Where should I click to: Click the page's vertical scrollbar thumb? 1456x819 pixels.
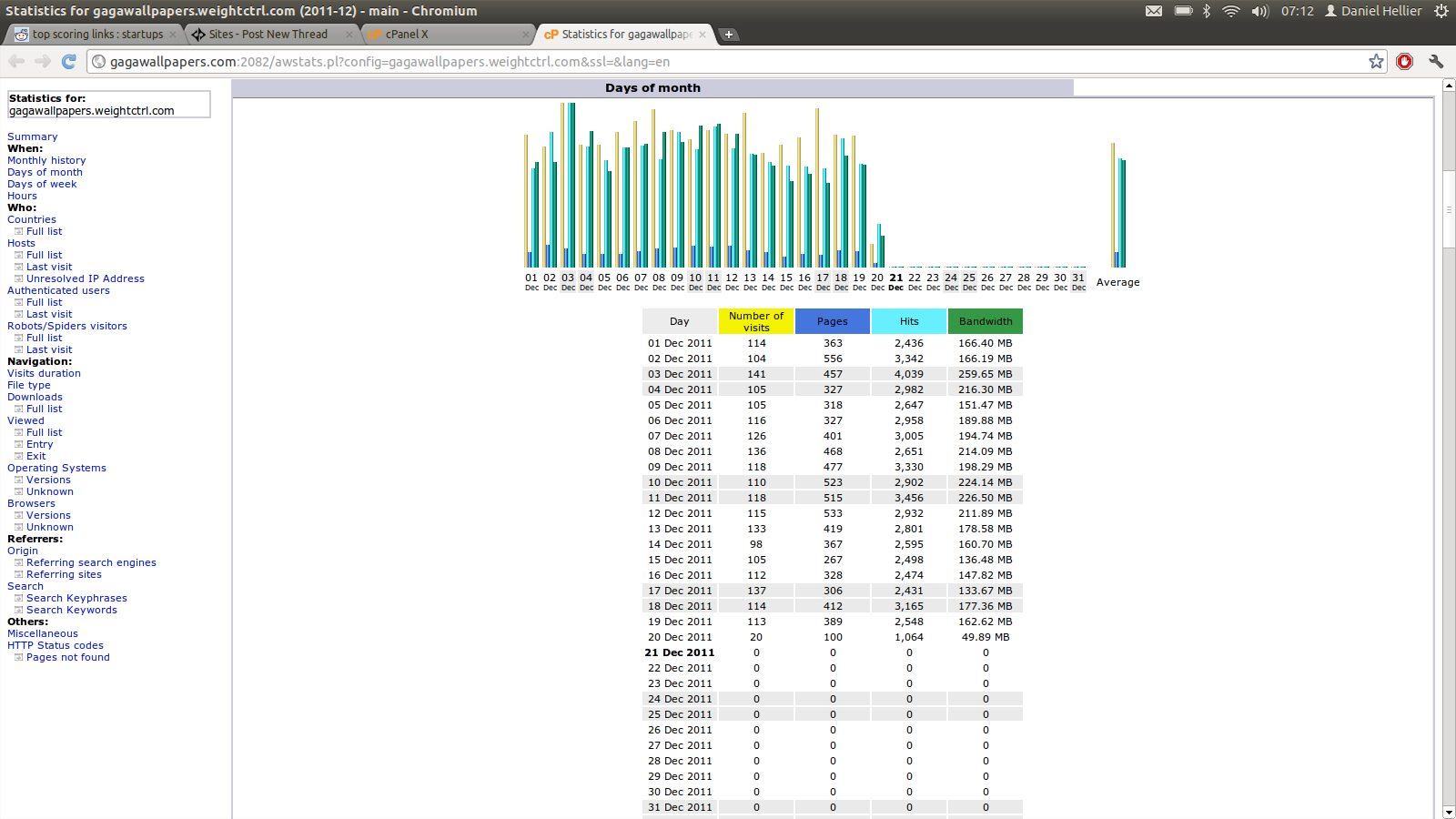tap(1449, 208)
